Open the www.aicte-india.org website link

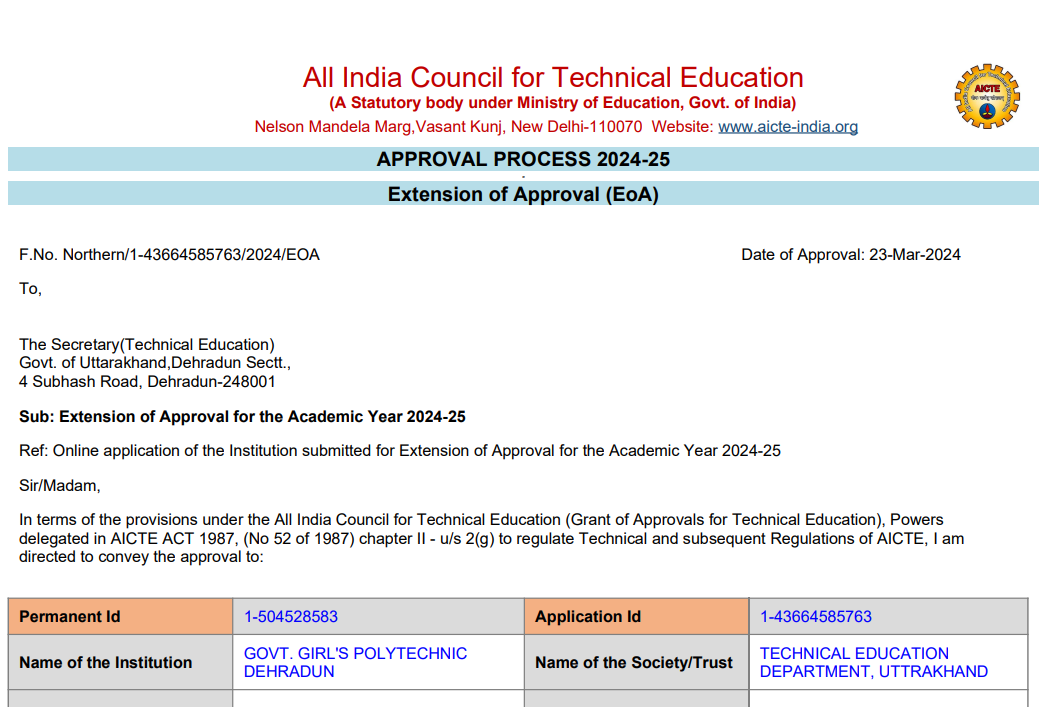(788, 127)
